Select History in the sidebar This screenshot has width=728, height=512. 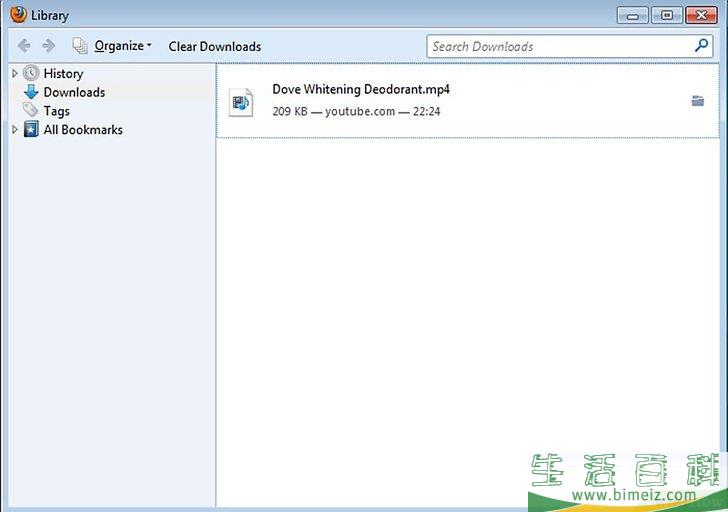coord(64,73)
